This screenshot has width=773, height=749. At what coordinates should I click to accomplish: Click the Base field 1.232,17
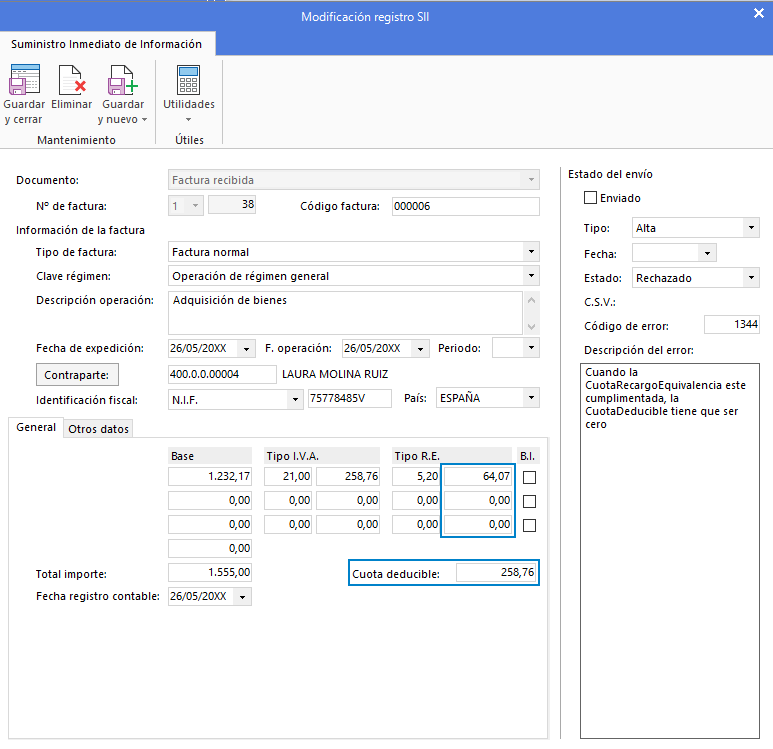[x=210, y=476]
